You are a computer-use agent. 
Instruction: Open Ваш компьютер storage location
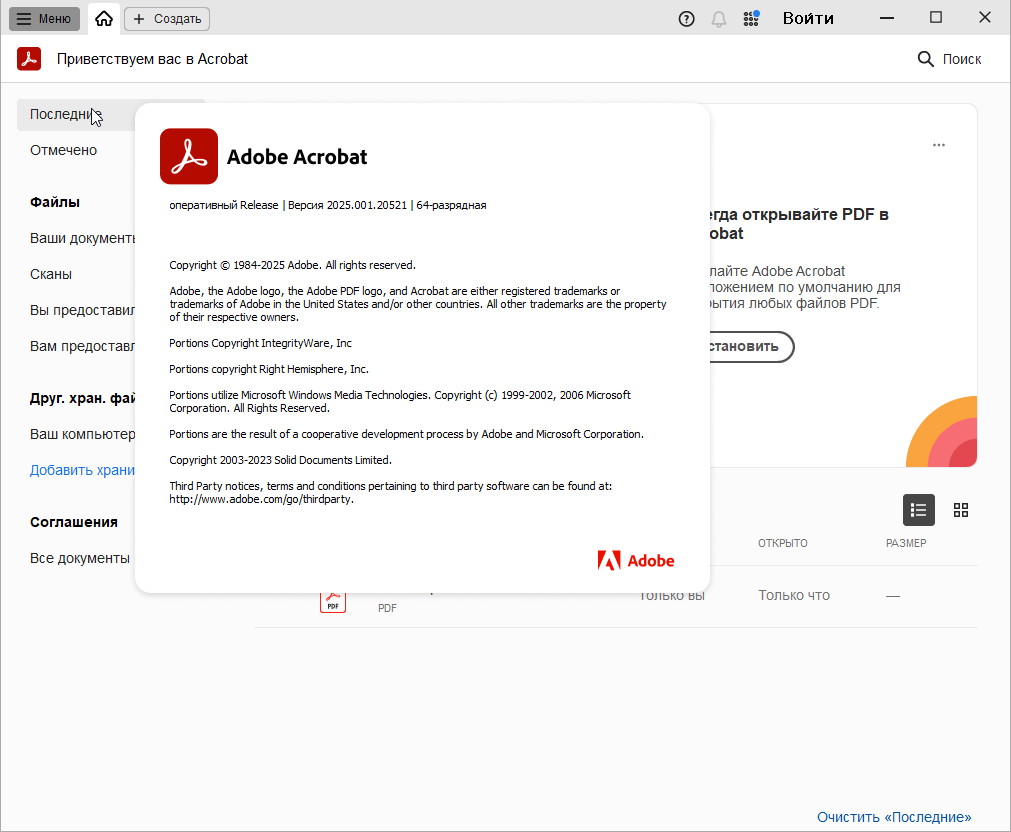(x=83, y=434)
